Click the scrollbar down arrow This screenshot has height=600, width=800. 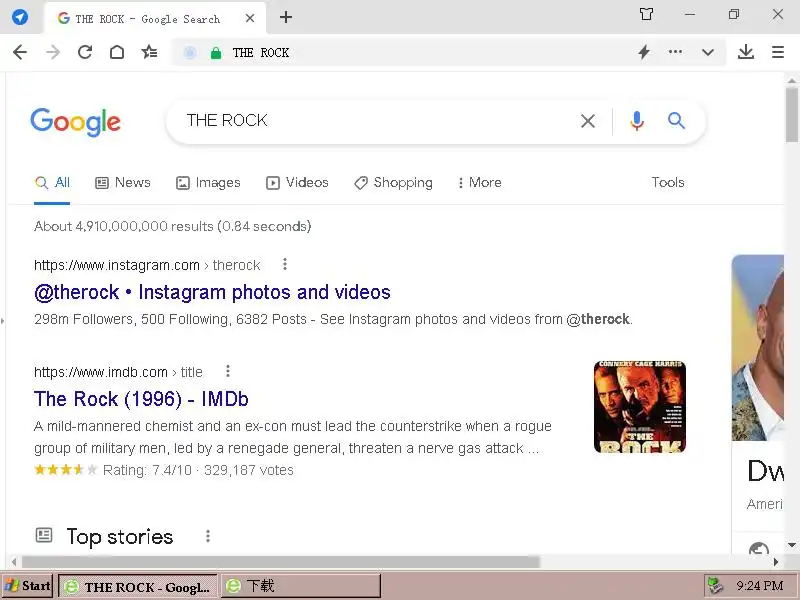click(792, 545)
